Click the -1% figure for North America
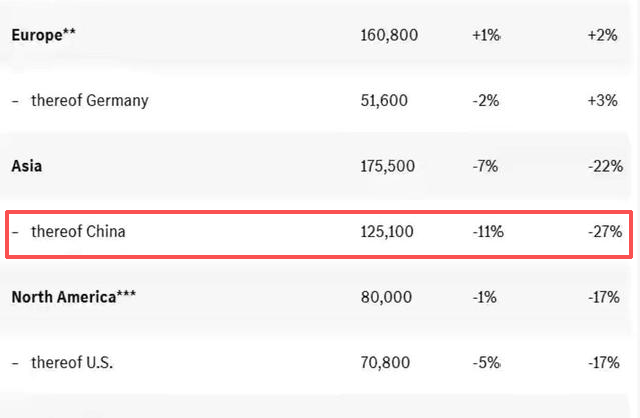Screen dimensions: 640x418 [486, 297]
